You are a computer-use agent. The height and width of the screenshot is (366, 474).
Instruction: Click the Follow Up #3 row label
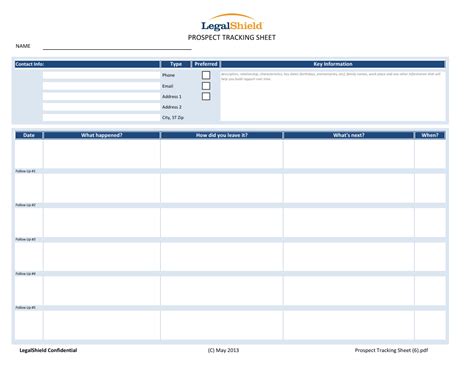click(x=25, y=239)
